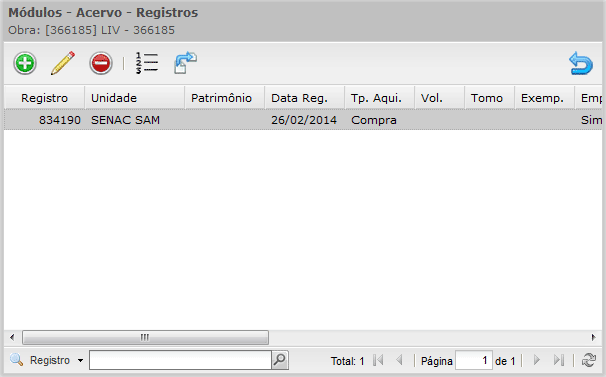Click the blue arrow transfer document icon

pyautogui.click(x=185, y=63)
